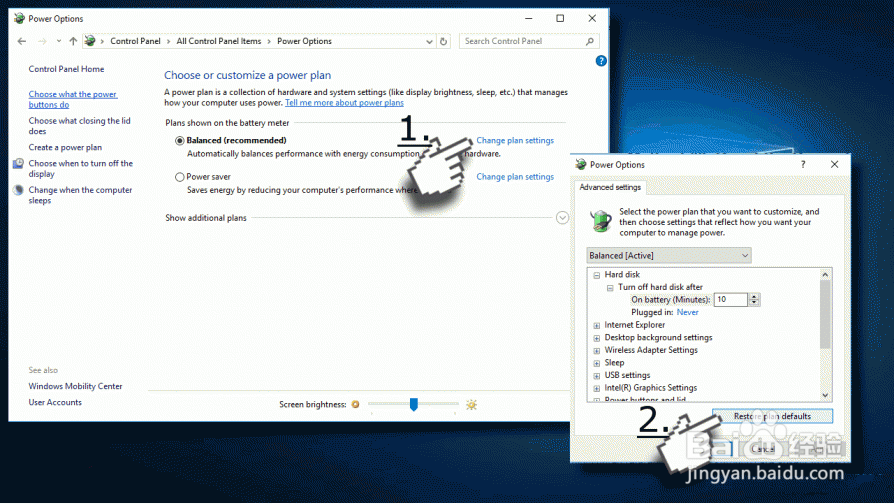This screenshot has height=504, width=894.
Task: Decrease On battery minutes with down spinner
Action: (x=754, y=303)
